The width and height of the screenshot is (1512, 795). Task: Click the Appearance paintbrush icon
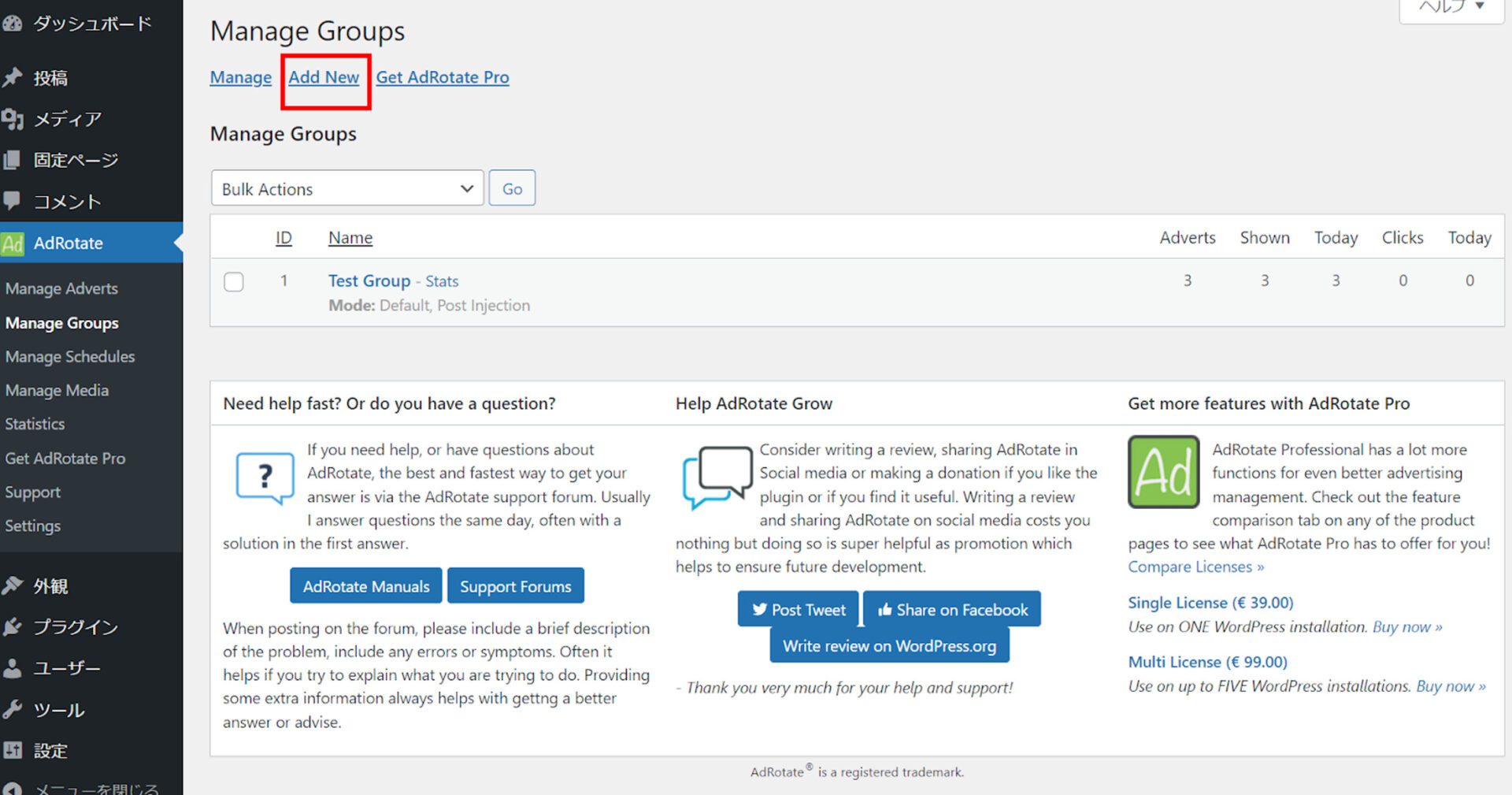click(12, 585)
